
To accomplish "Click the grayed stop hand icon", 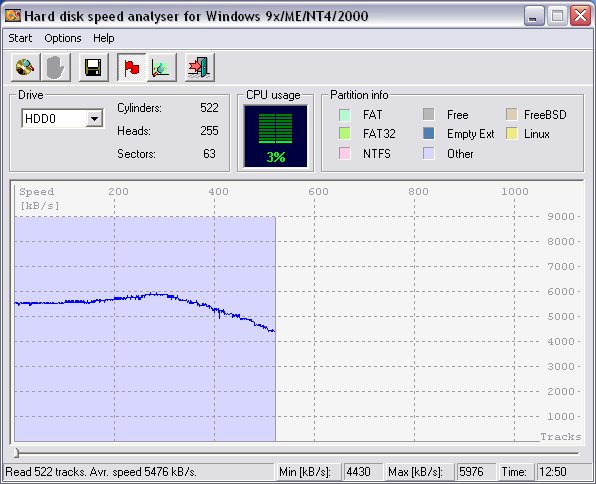I will [56, 68].
